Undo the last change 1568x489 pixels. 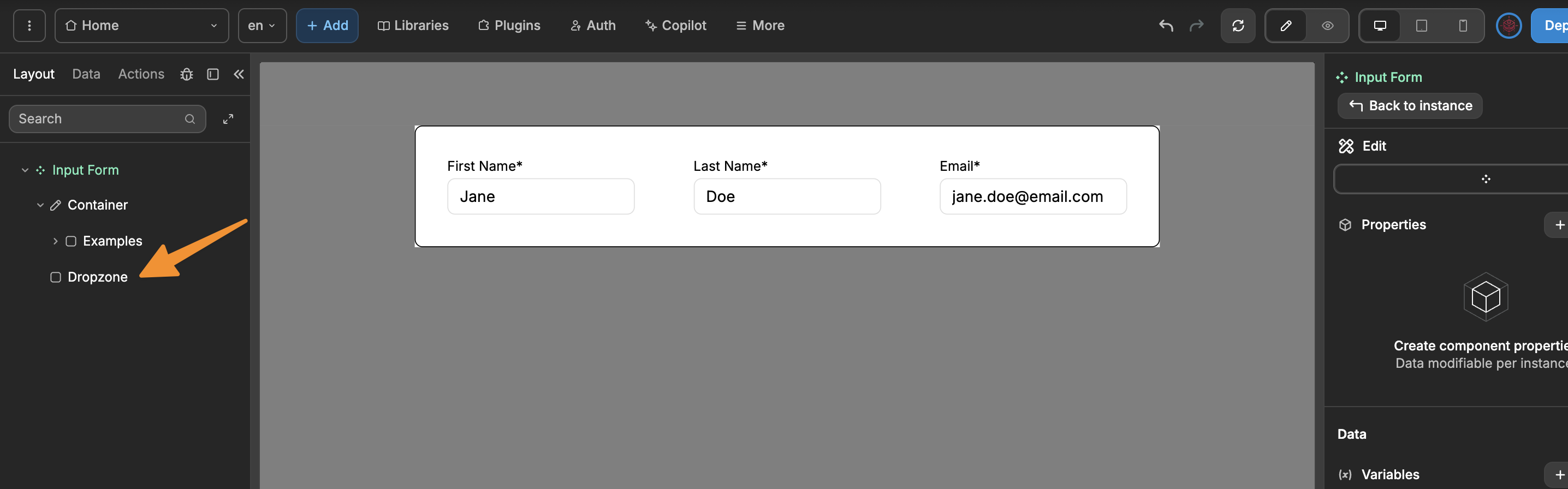[1165, 26]
